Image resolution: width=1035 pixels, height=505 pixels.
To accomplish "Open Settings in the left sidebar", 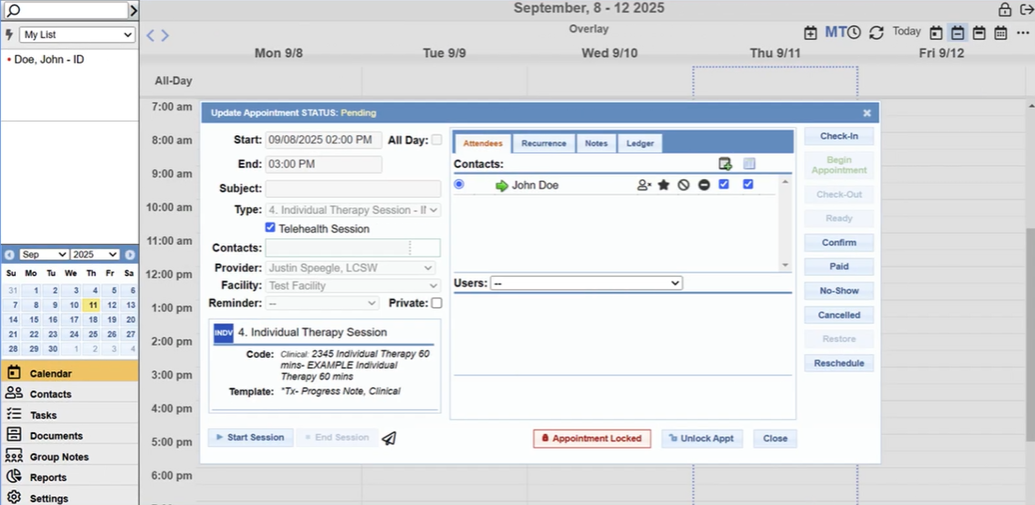I will tap(69, 498).
